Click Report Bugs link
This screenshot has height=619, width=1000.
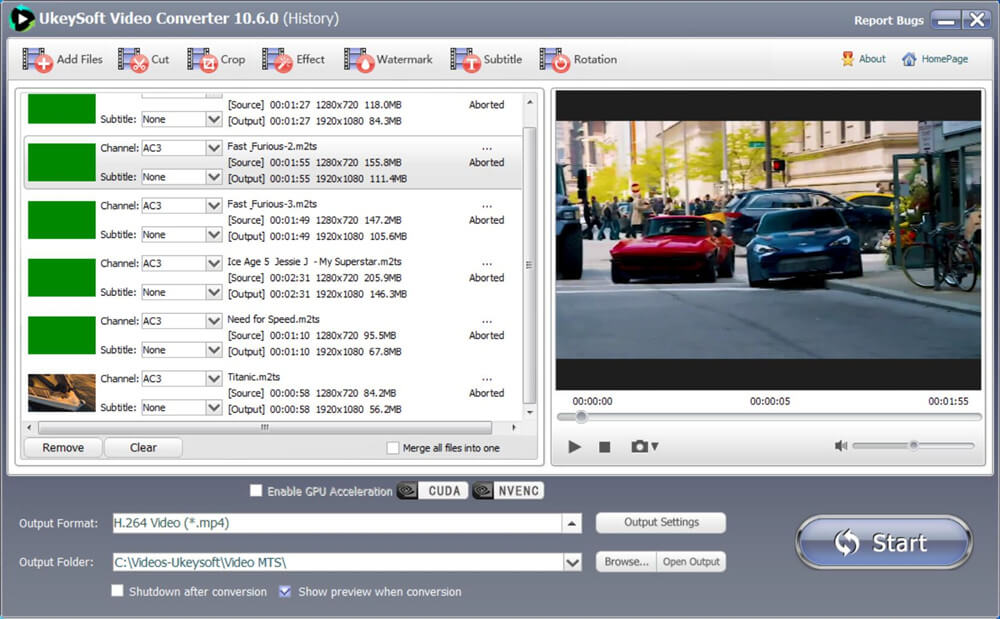coord(888,20)
